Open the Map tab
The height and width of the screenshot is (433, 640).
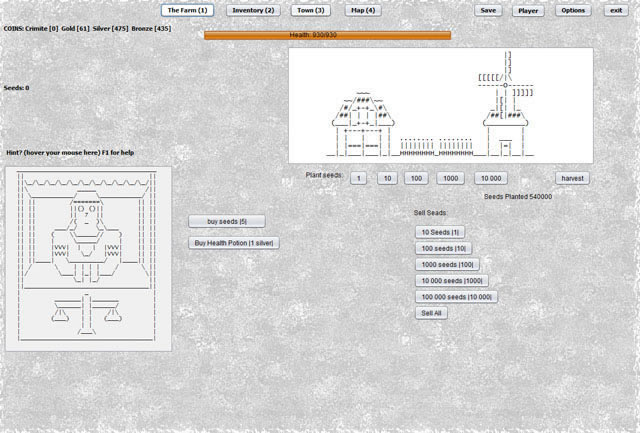tap(363, 10)
